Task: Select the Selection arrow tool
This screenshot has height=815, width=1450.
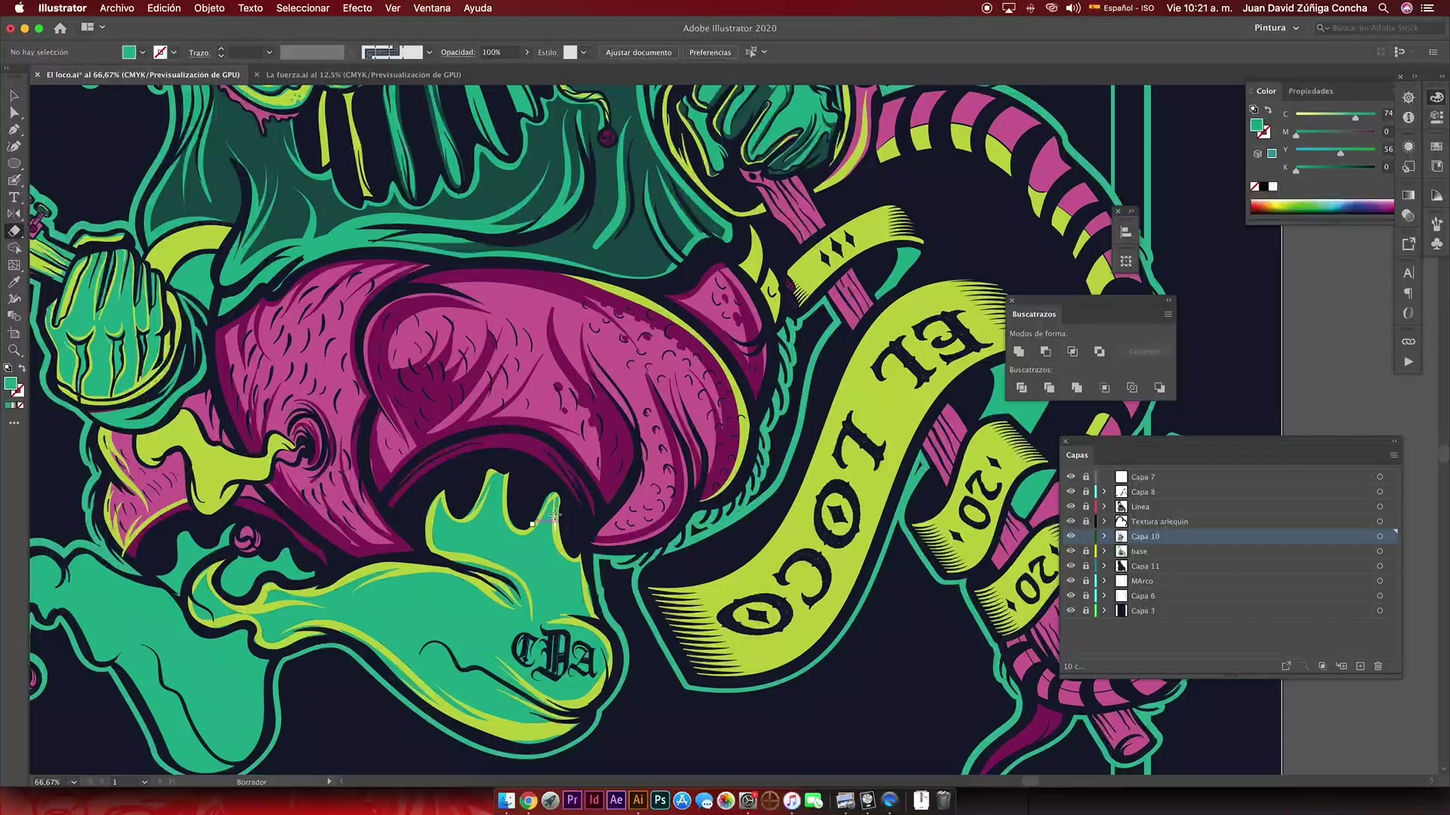Action: pos(14,96)
